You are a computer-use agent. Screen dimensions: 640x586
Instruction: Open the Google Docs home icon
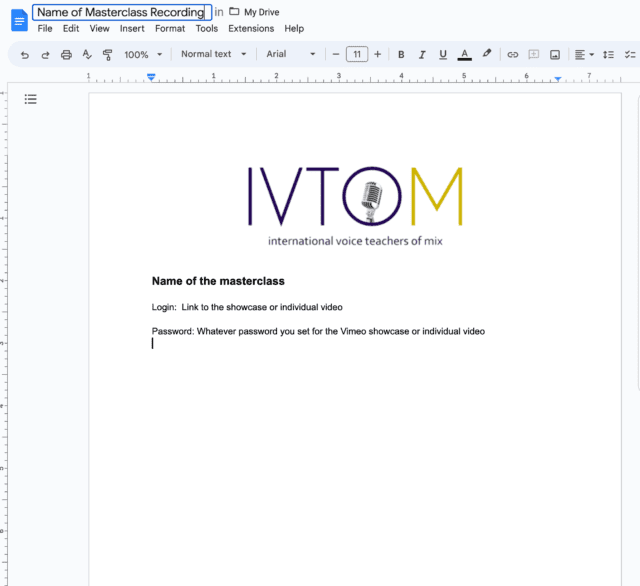(19, 19)
